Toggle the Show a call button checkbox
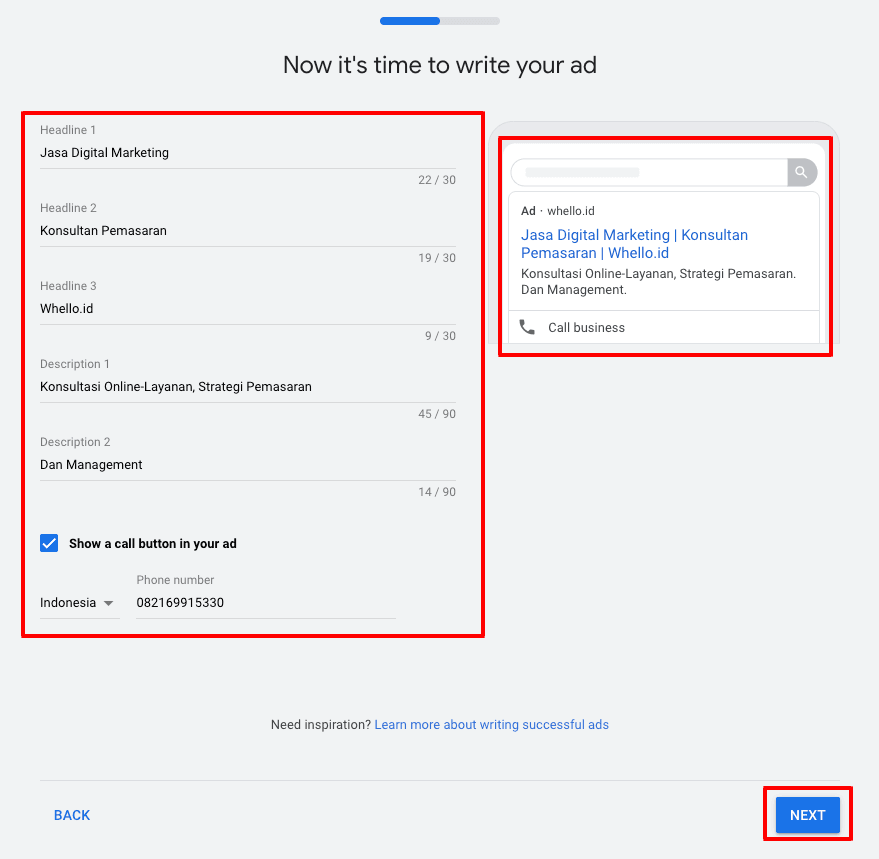 click(49, 543)
